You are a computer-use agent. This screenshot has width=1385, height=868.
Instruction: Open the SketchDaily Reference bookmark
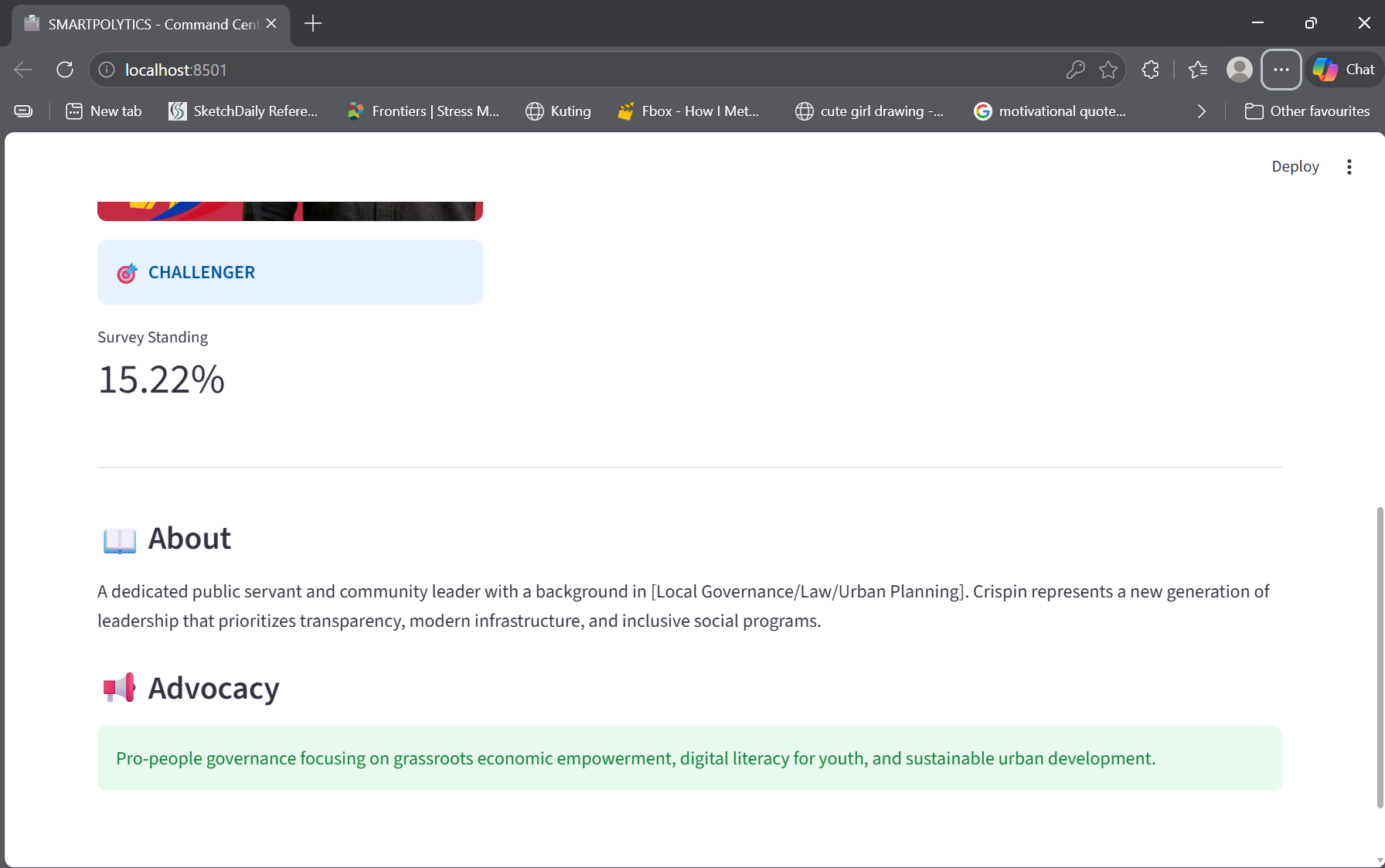(243, 111)
